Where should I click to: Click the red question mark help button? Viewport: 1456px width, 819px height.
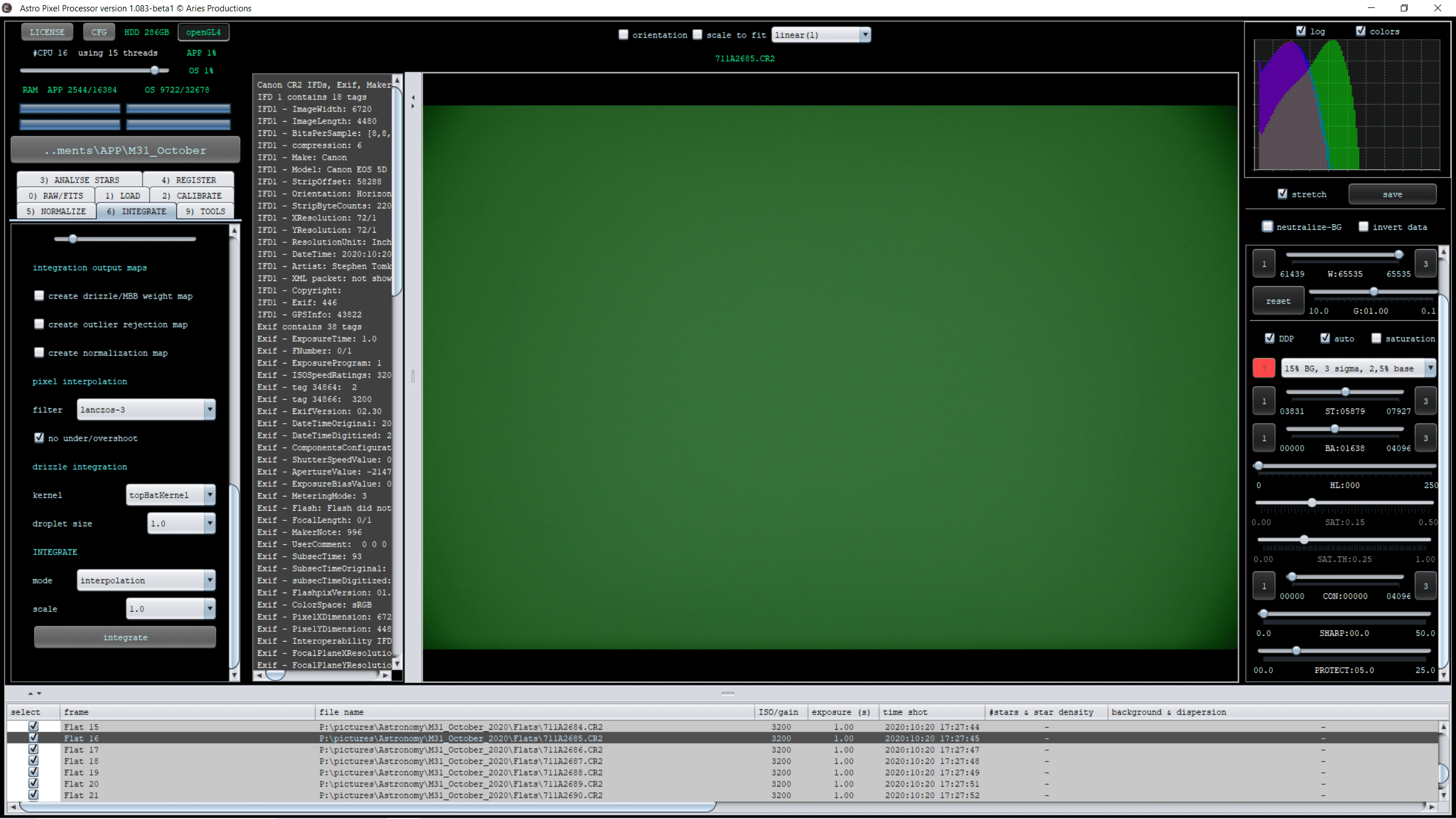(x=1264, y=368)
